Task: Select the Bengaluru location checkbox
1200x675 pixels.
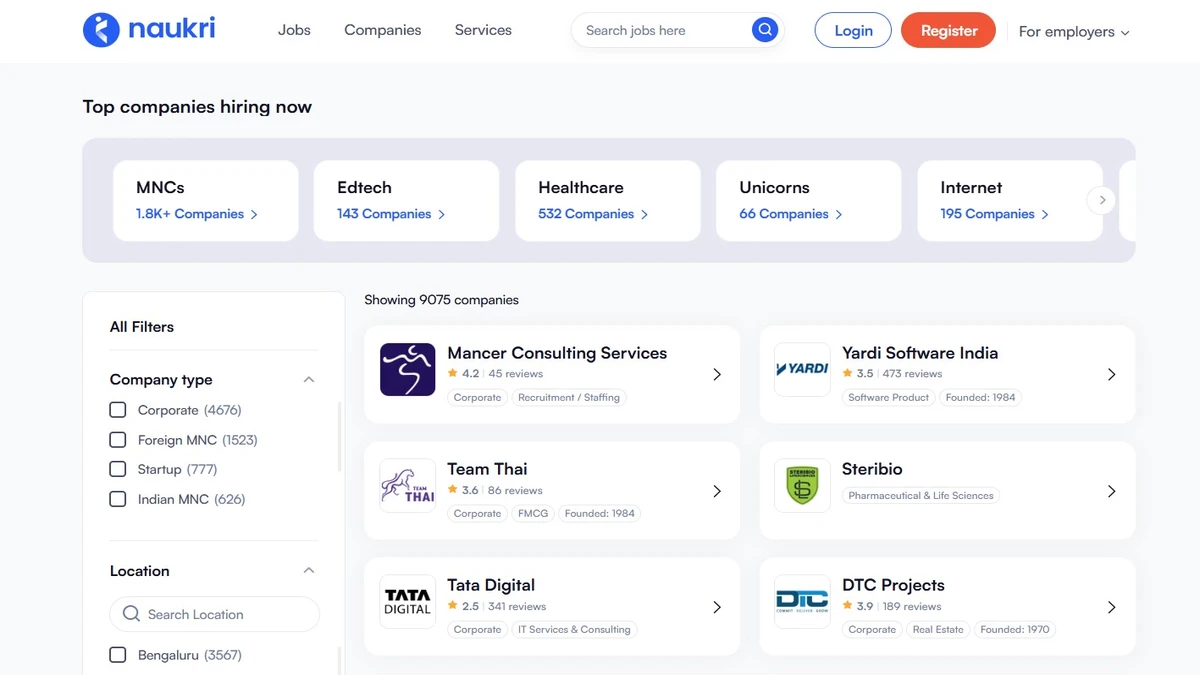Action: coord(117,654)
